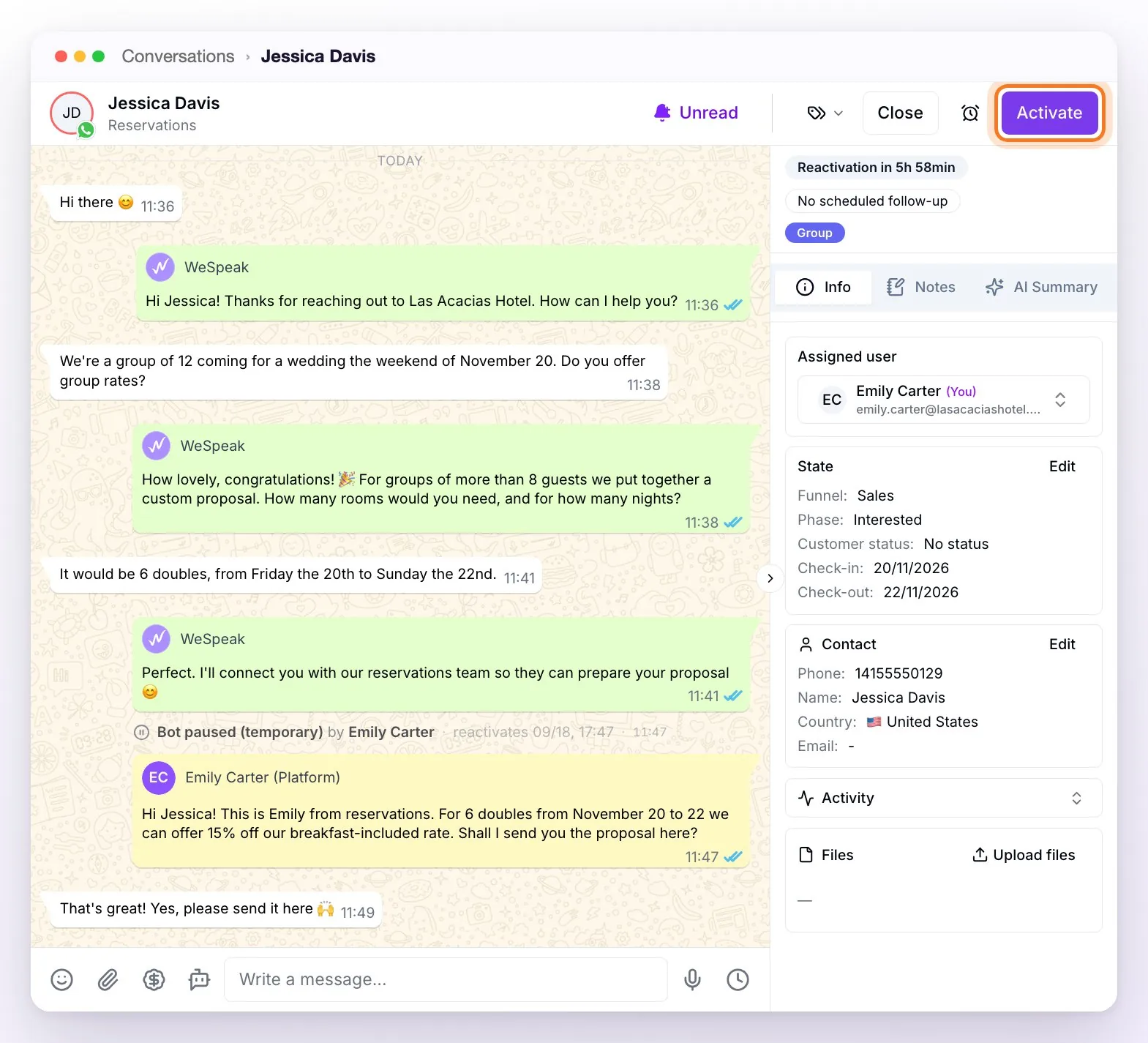Click the Phase value Interested
Image resolution: width=1148 pixels, height=1043 pixels.
[x=888, y=520]
